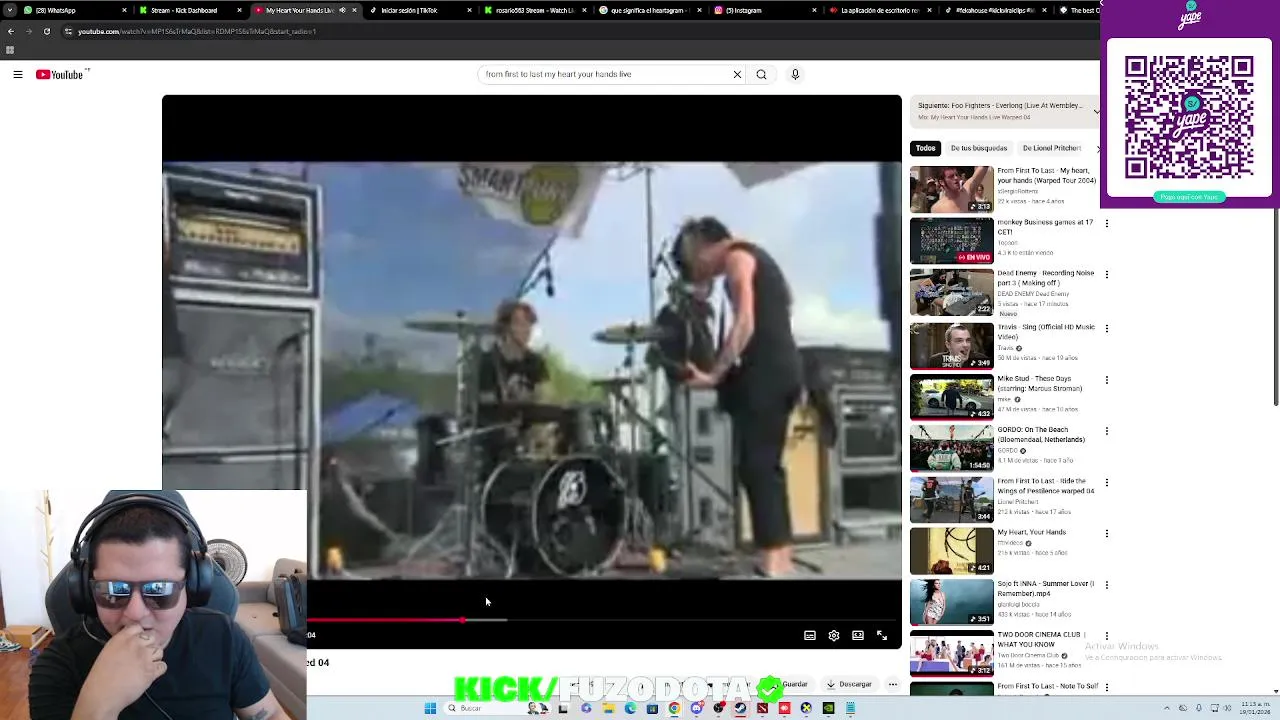Open Sojo ft INNA Summer Lover title
This screenshot has height=720, width=1280.
pos(1046,588)
